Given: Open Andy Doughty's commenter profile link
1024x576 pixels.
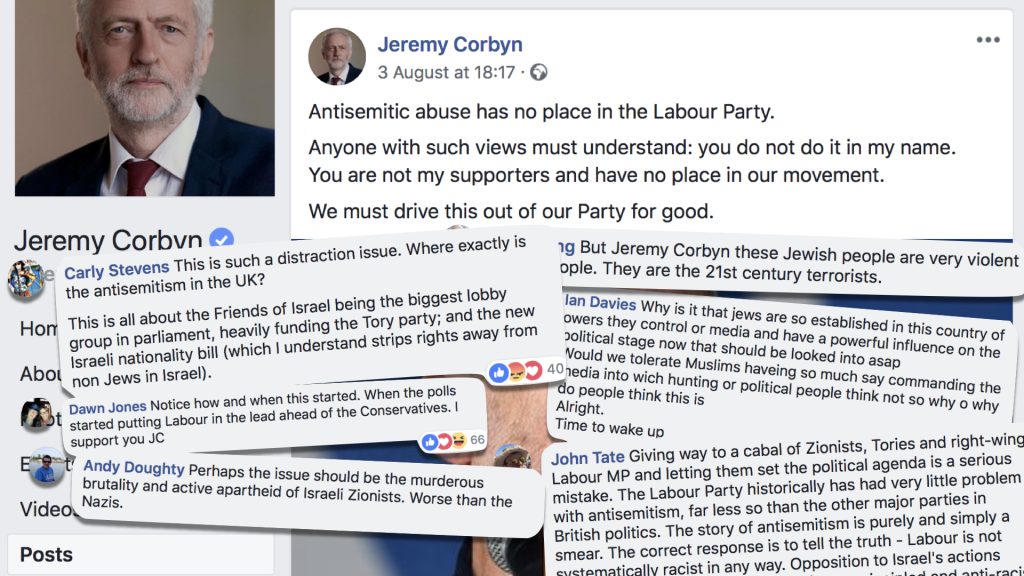Looking at the screenshot, I should [134, 467].
